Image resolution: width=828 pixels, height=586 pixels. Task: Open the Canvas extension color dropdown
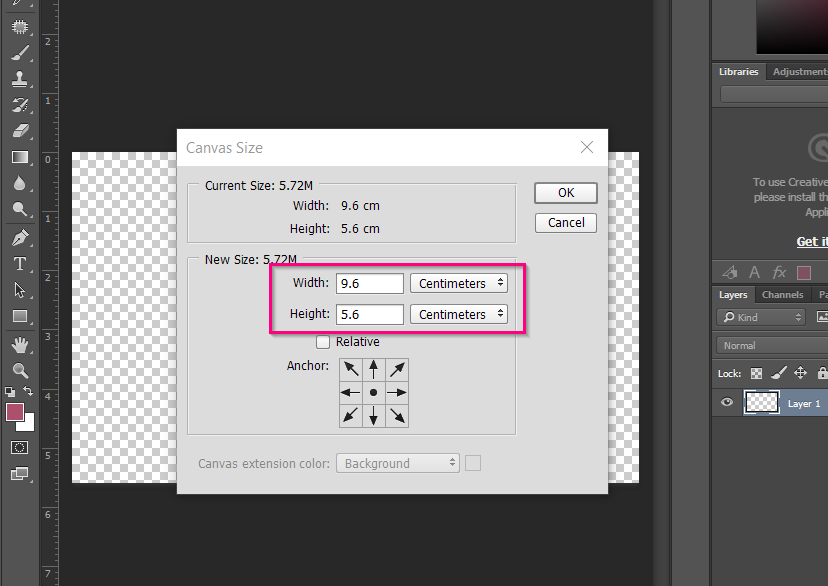pos(398,463)
